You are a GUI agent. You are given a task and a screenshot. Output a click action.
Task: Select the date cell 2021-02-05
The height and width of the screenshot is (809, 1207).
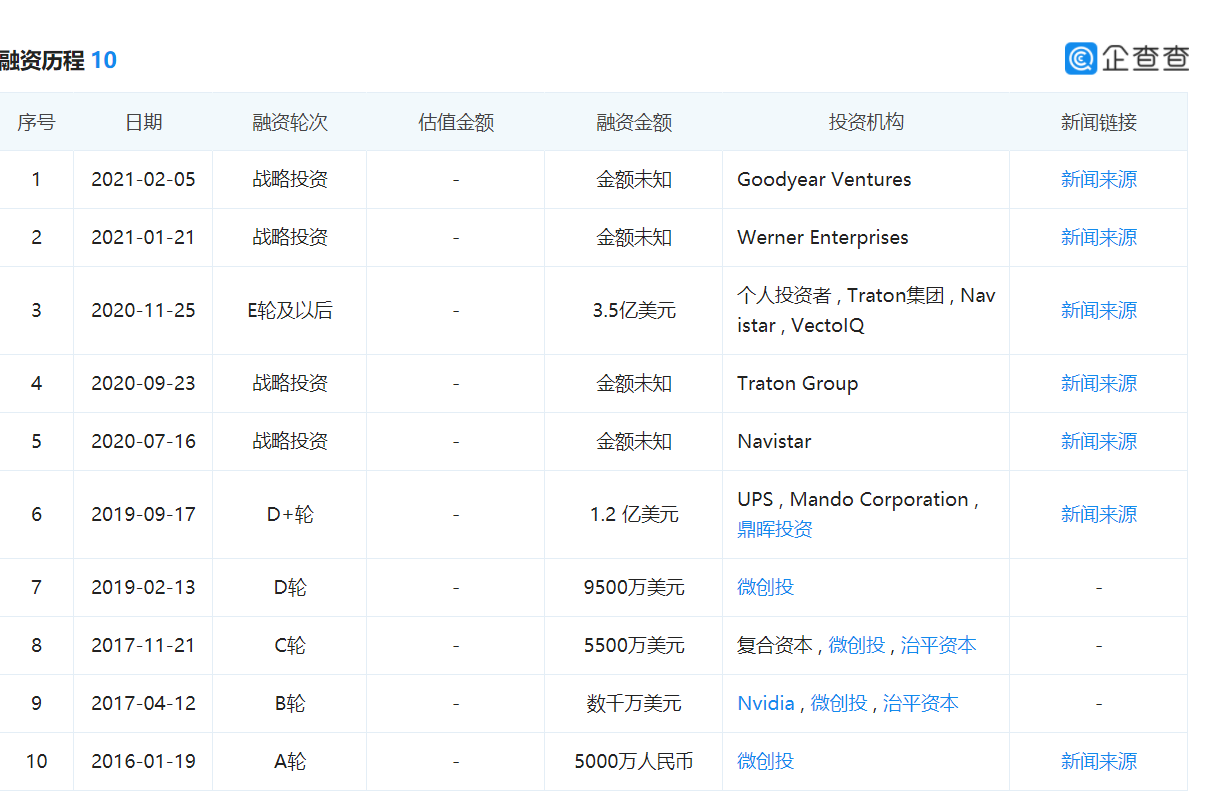[x=143, y=180]
